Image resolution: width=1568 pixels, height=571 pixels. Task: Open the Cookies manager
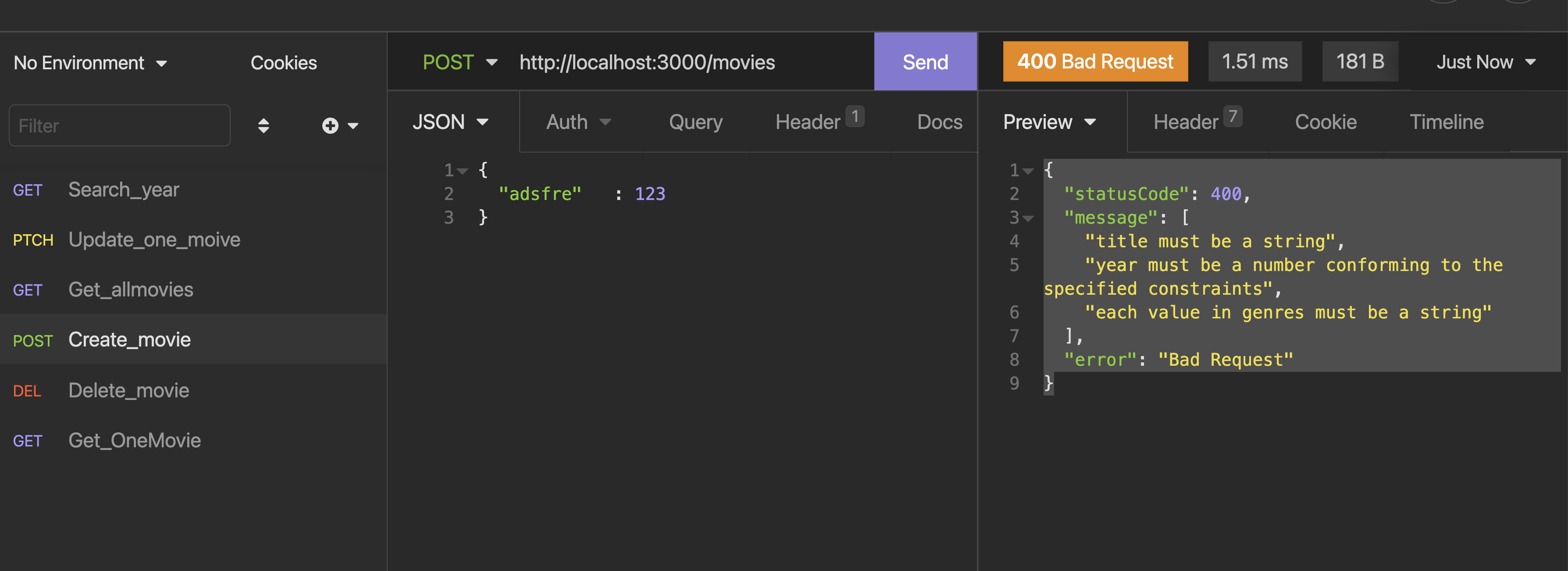[x=284, y=63]
